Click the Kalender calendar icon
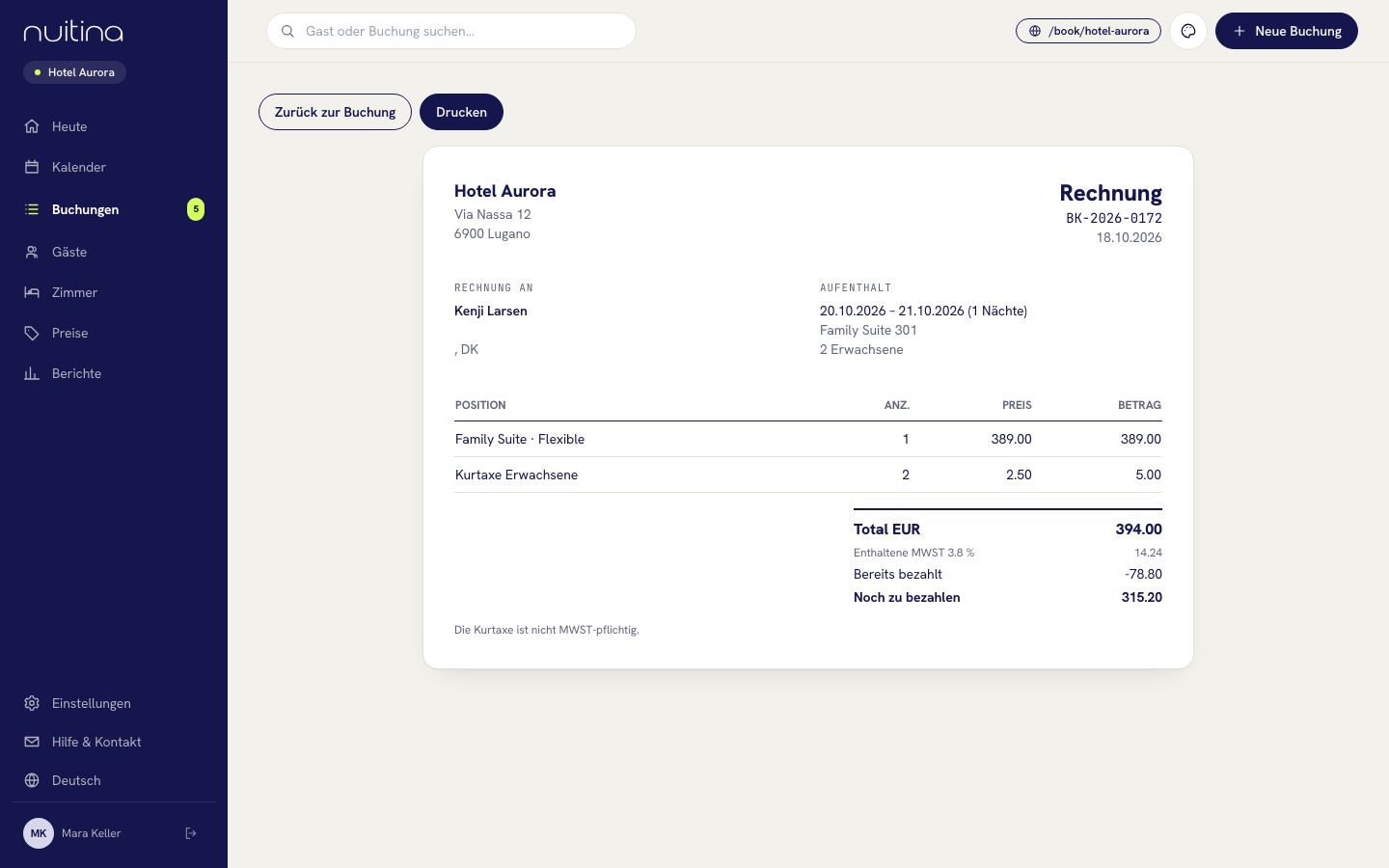1389x868 pixels. tap(32, 167)
